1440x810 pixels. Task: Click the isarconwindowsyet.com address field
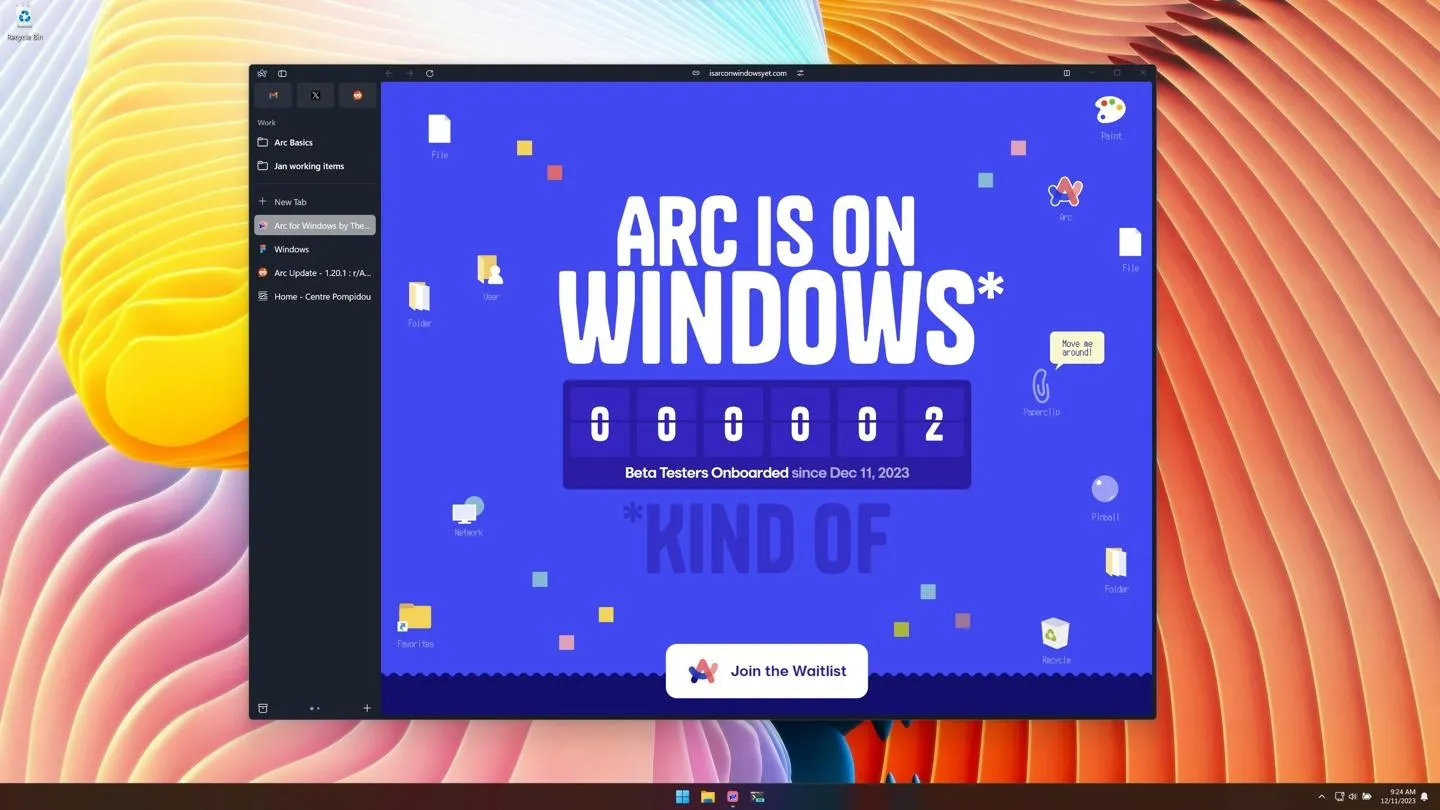(x=747, y=73)
